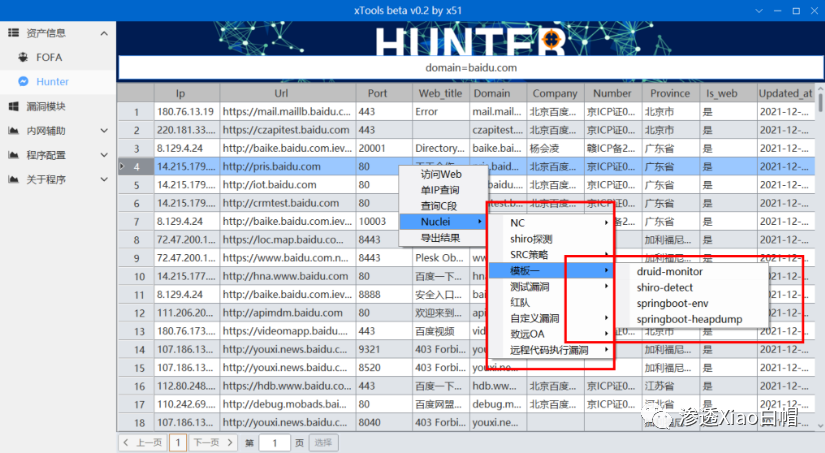Sort by the Url column header
Screen dimensions: 825x453
(287, 93)
